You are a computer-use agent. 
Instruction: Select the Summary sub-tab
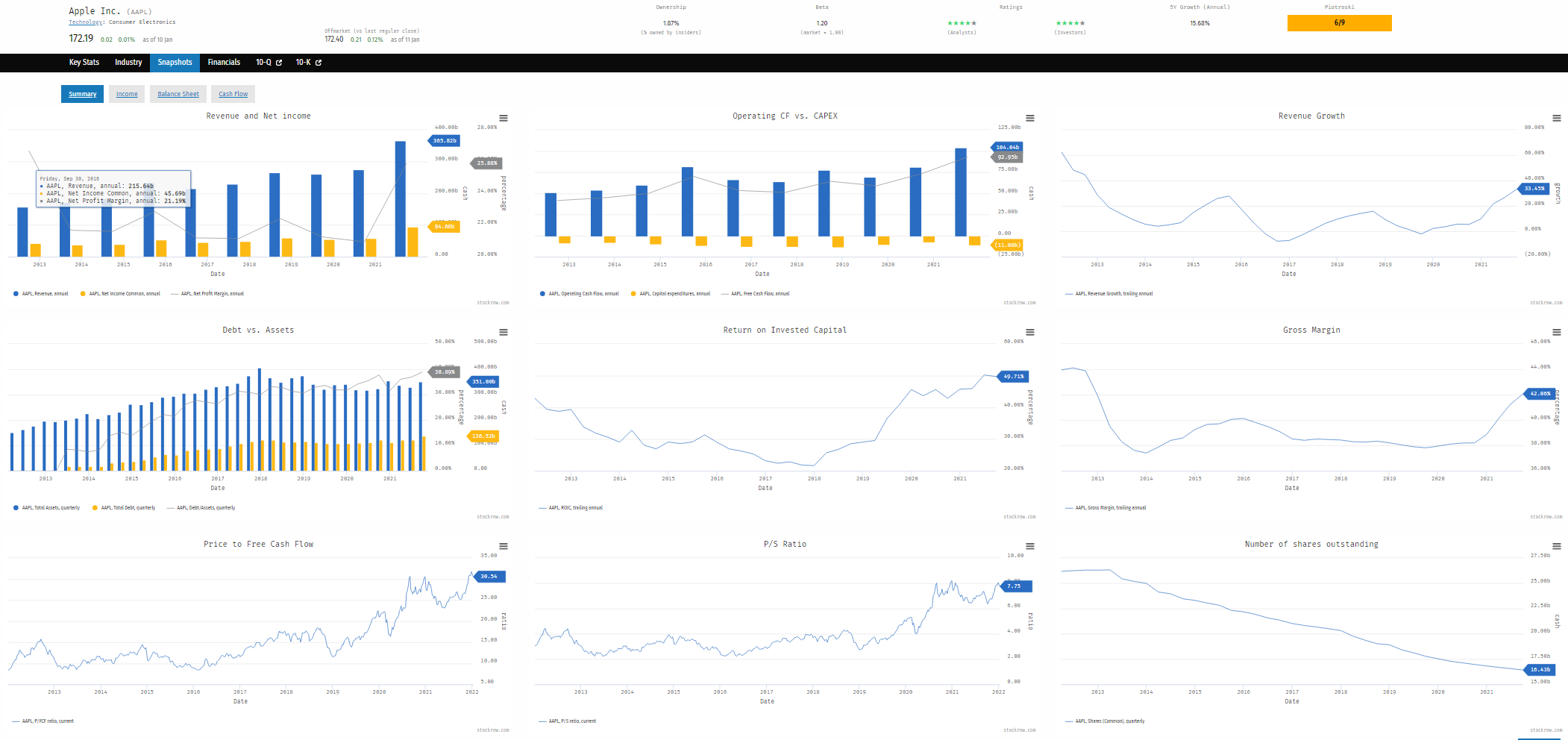[x=82, y=94]
